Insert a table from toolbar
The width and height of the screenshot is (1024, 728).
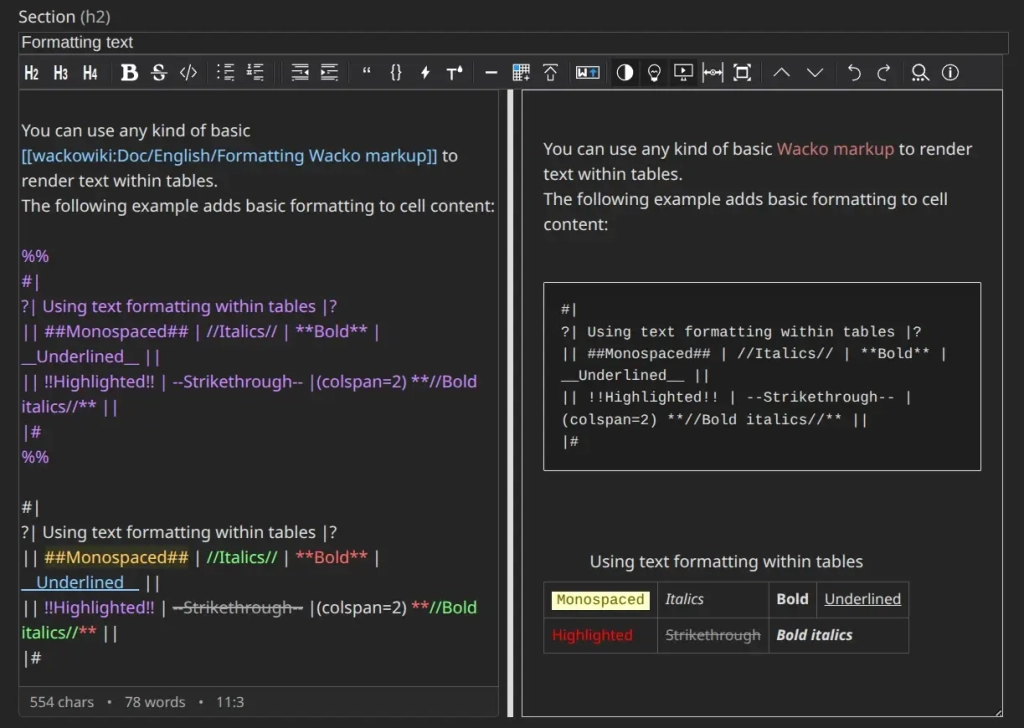pyautogui.click(x=520, y=72)
